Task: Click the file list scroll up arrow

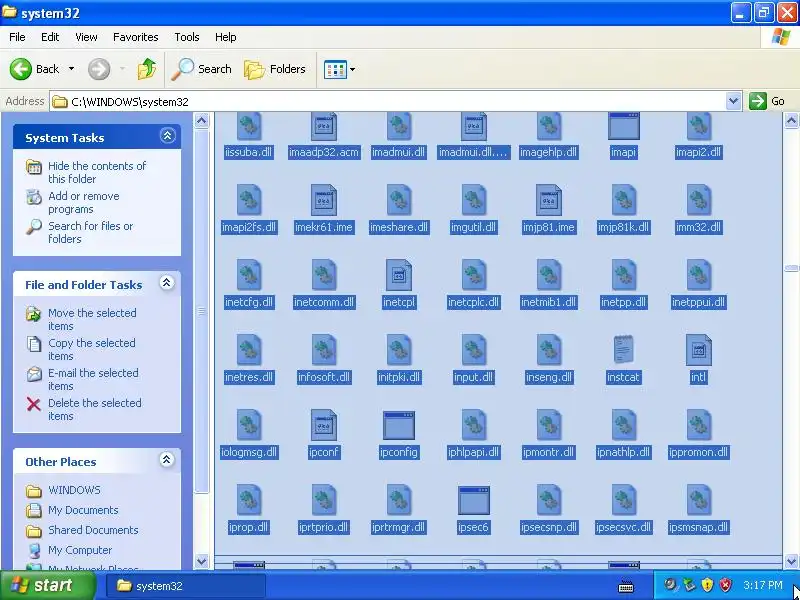Action: click(x=791, y=120)
